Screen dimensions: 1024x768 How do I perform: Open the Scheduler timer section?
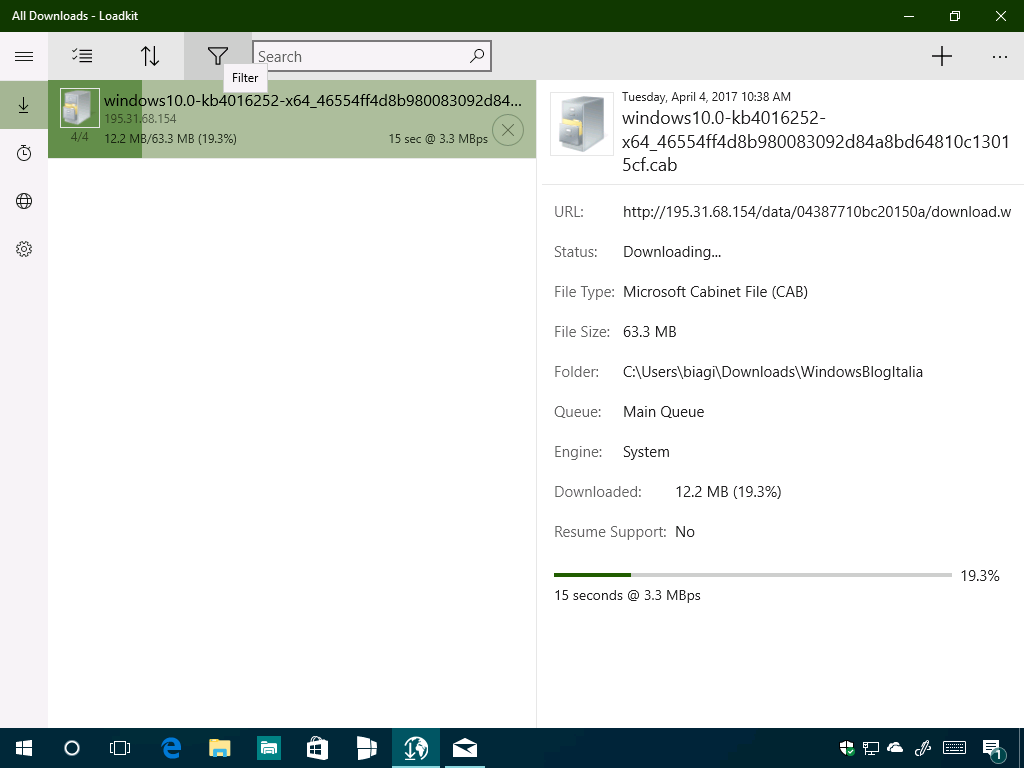24,153
